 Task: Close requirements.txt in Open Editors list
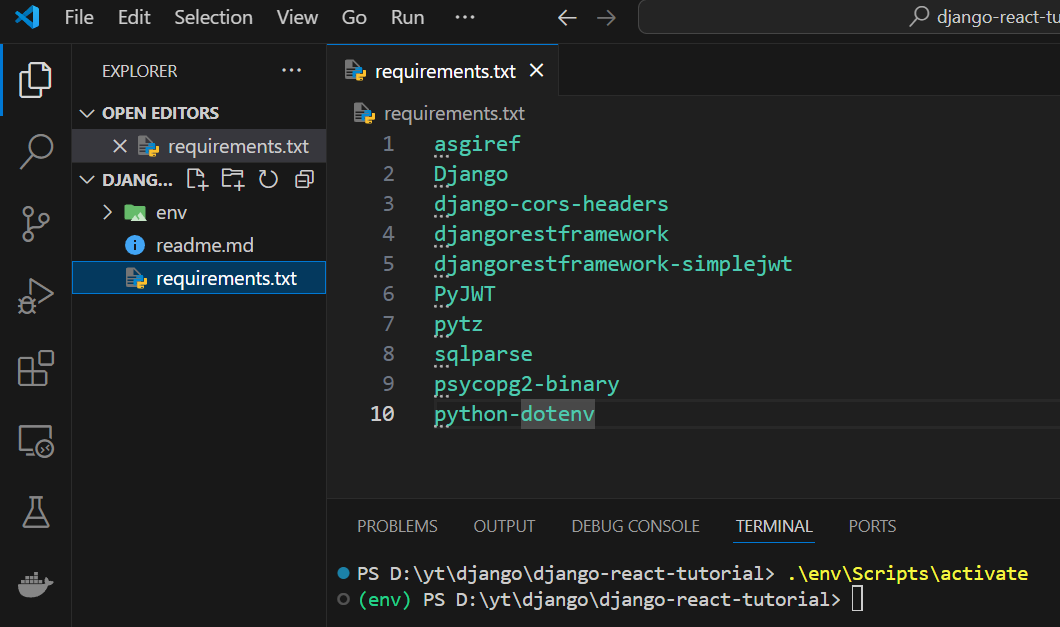[120, 146]
